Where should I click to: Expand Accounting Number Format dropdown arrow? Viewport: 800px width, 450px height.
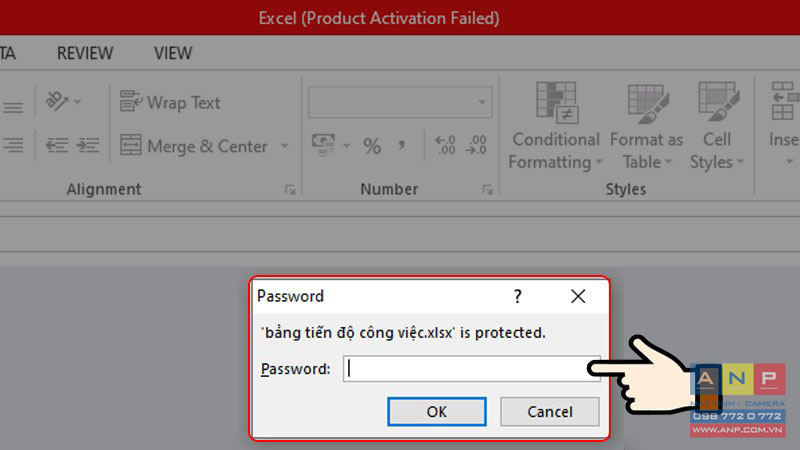click(347, 146)
